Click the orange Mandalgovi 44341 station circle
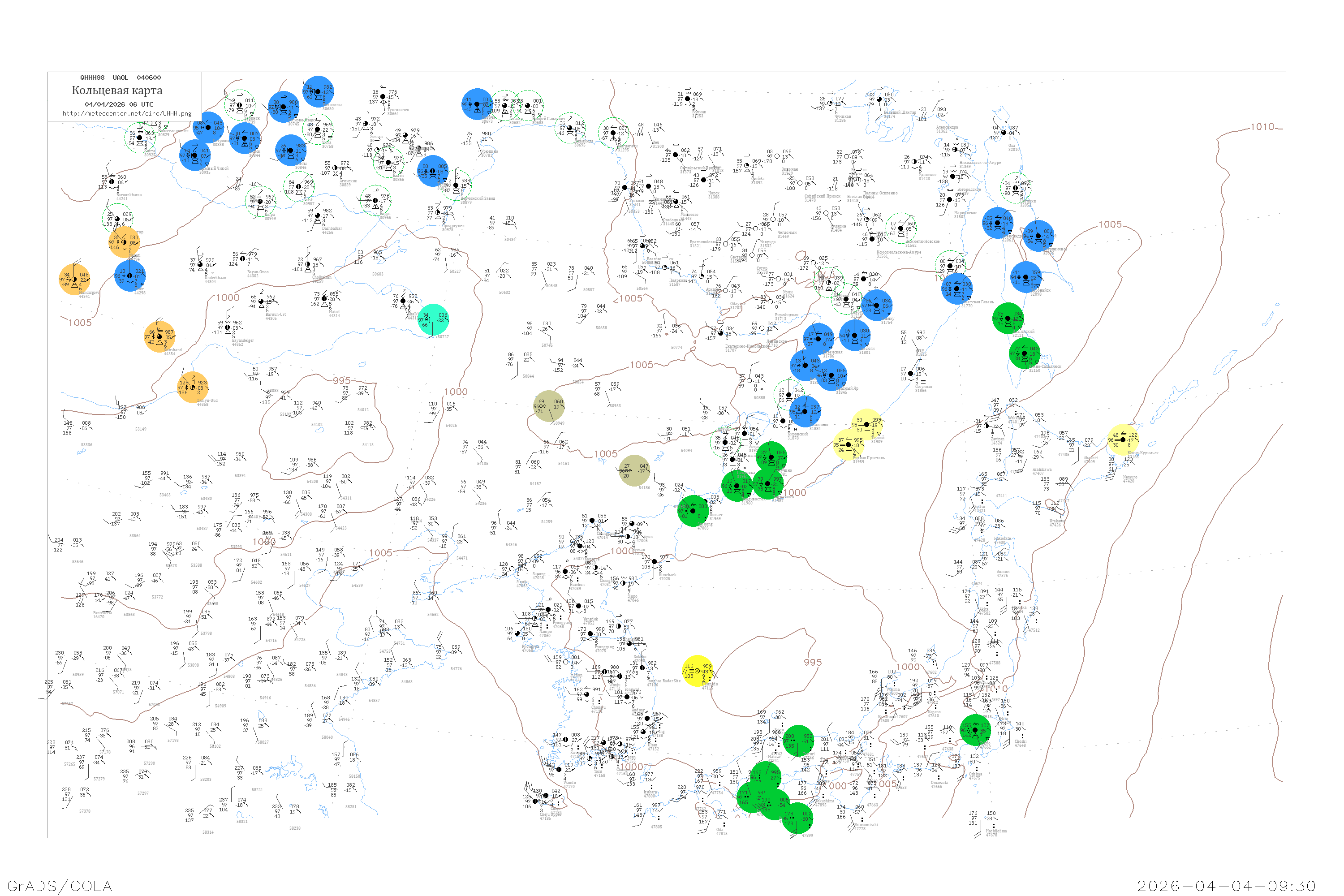 (x=74, y=280)
